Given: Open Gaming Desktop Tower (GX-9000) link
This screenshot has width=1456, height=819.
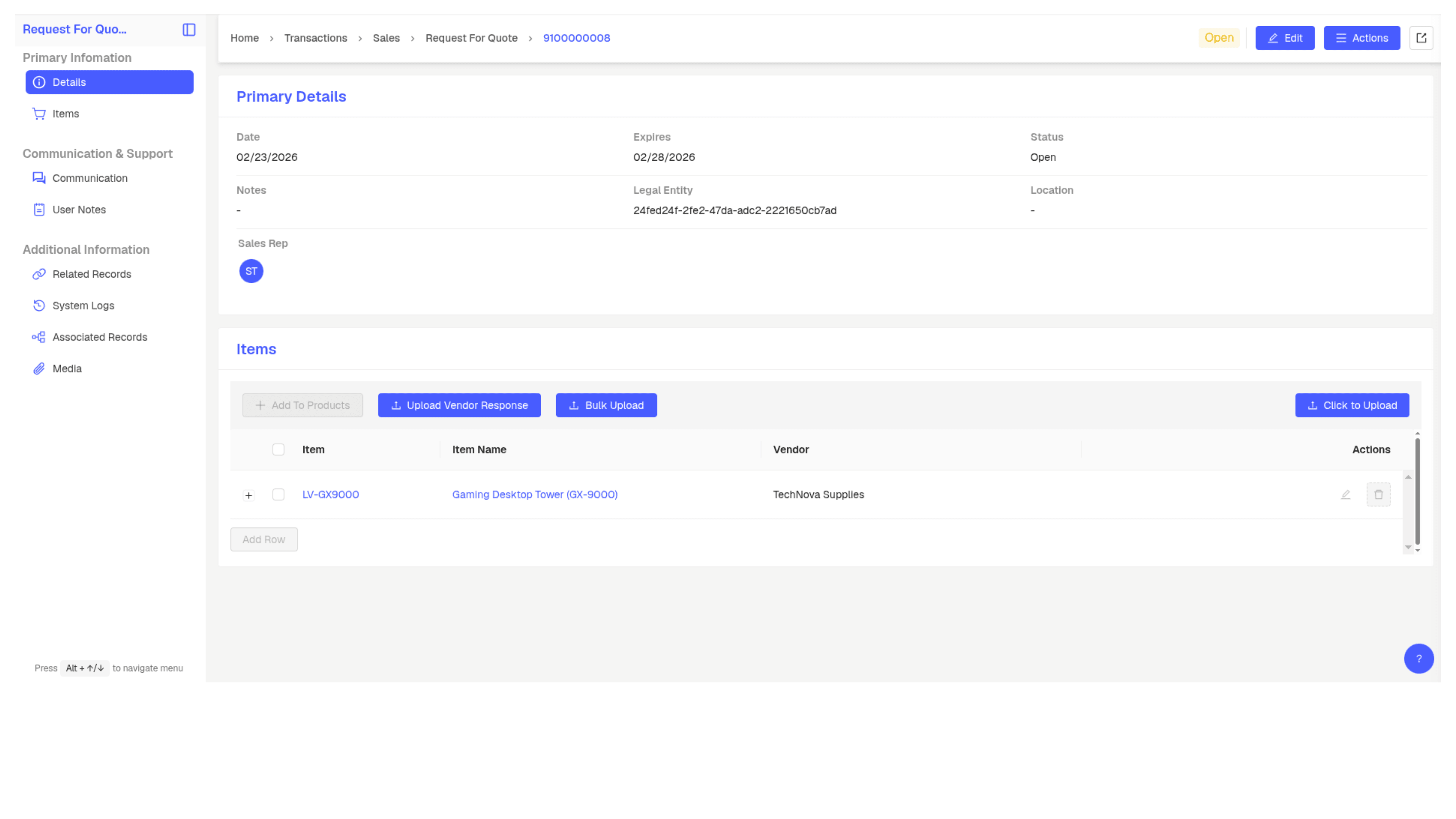Looking at the screenshot, I should click(x=535, y=494).
